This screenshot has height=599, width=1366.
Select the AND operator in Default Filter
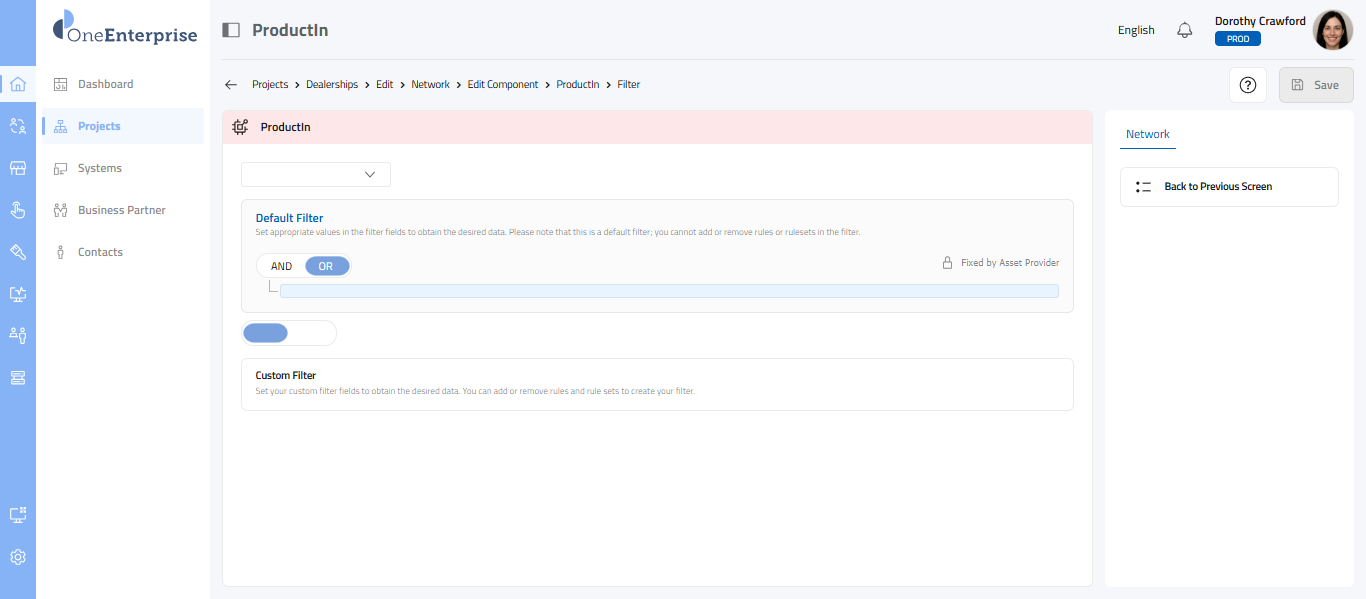coord(282,266)
